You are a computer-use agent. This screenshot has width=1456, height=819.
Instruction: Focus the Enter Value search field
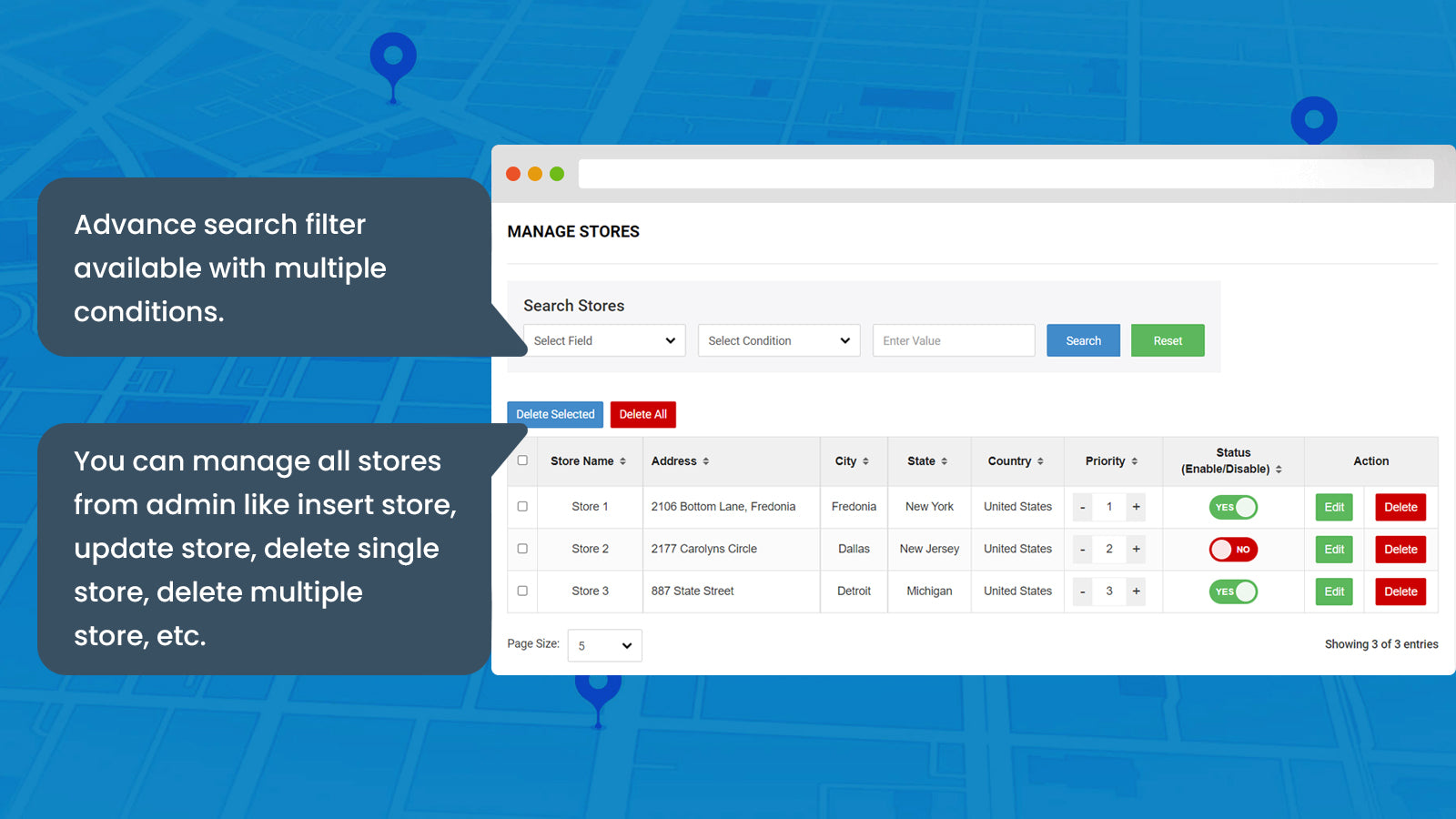pyautogui.click(x=954, y=340)
